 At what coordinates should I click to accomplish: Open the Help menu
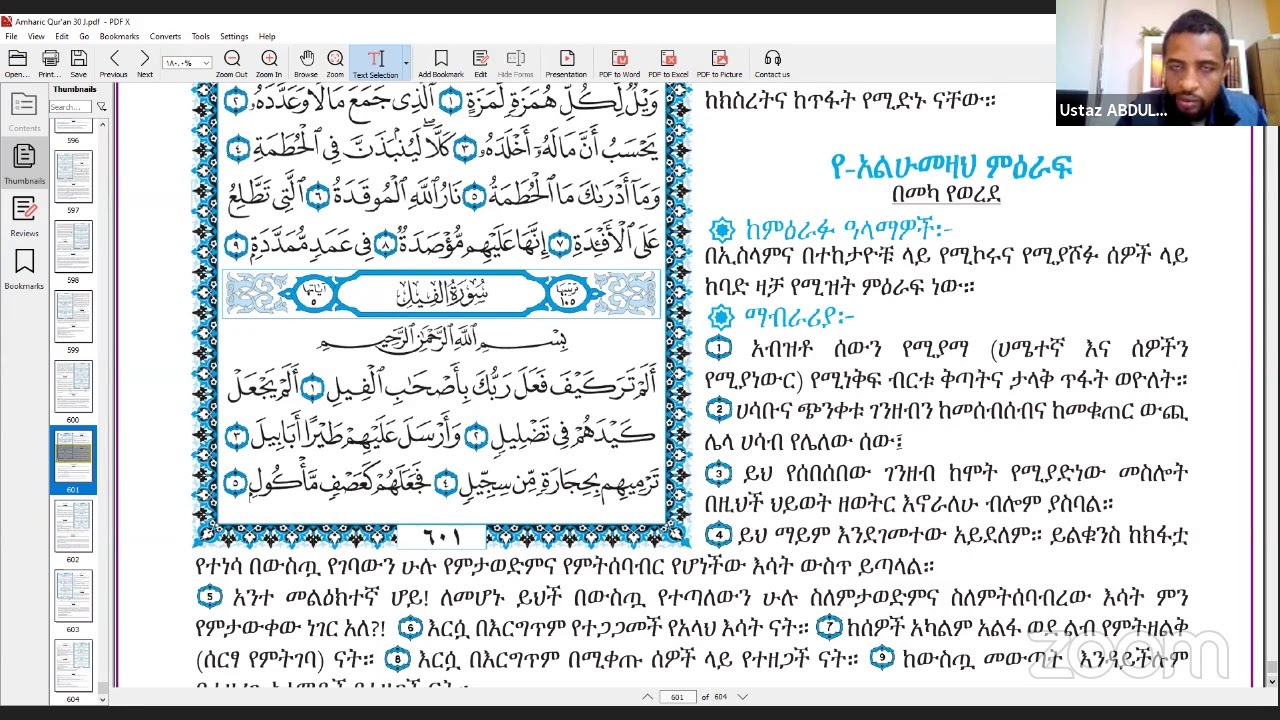(267, 36)
